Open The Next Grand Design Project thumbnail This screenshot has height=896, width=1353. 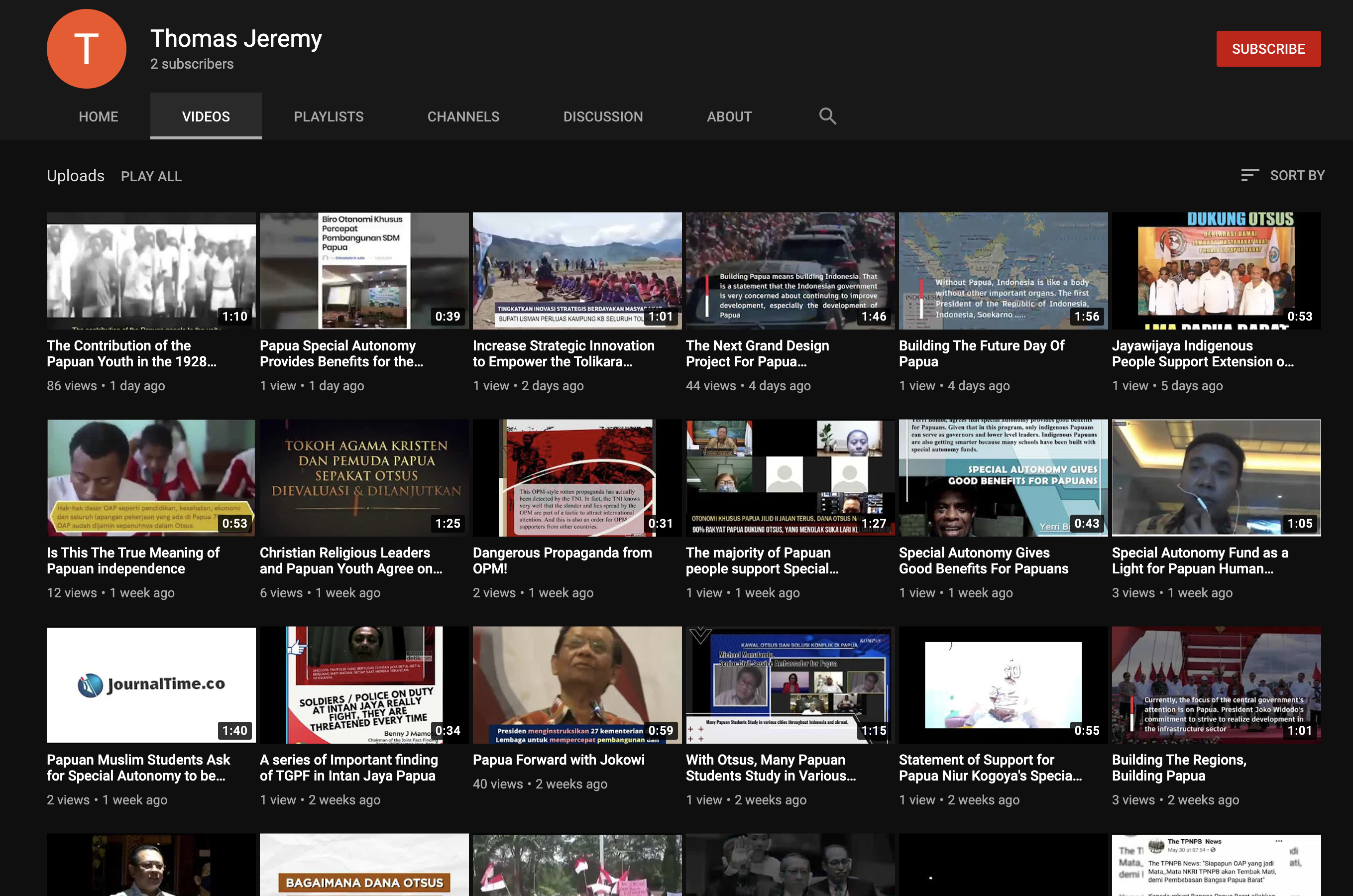click(790, 271)
